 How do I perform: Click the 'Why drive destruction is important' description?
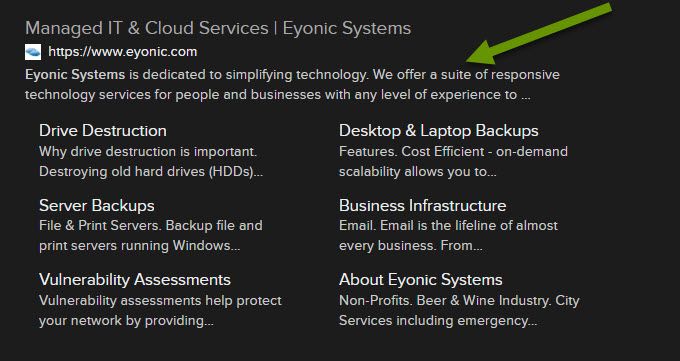tap(148, 151)
